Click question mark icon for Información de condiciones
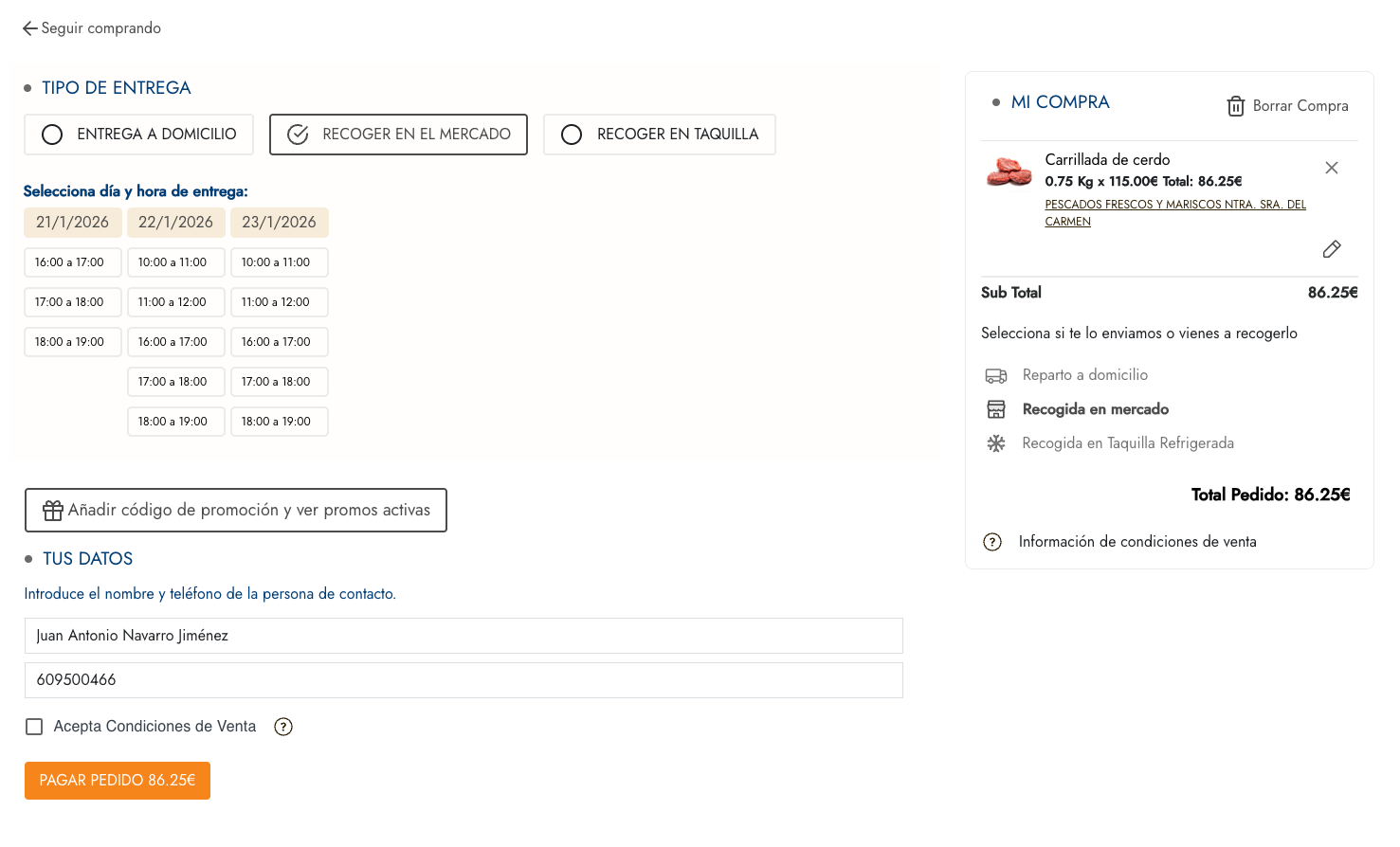 pos(991,542)
